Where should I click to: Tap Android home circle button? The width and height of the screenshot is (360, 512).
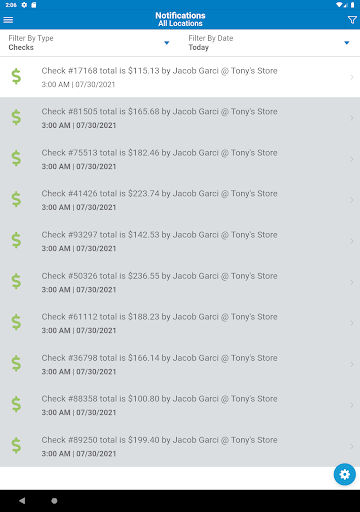(54, 501)
